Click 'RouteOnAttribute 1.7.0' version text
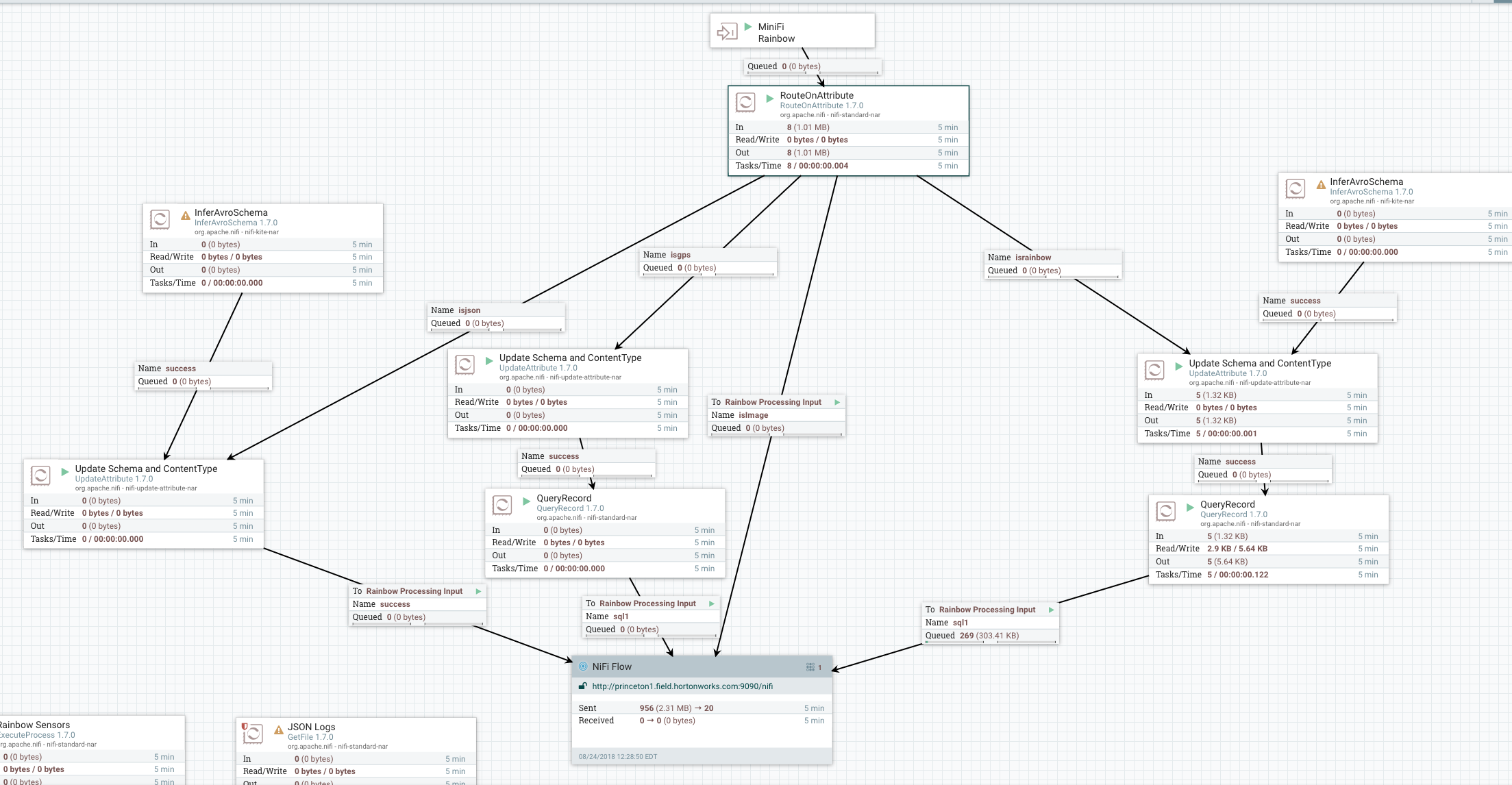Image resolution: width=1512 pixels, height=785 pixels. point(821,105)
